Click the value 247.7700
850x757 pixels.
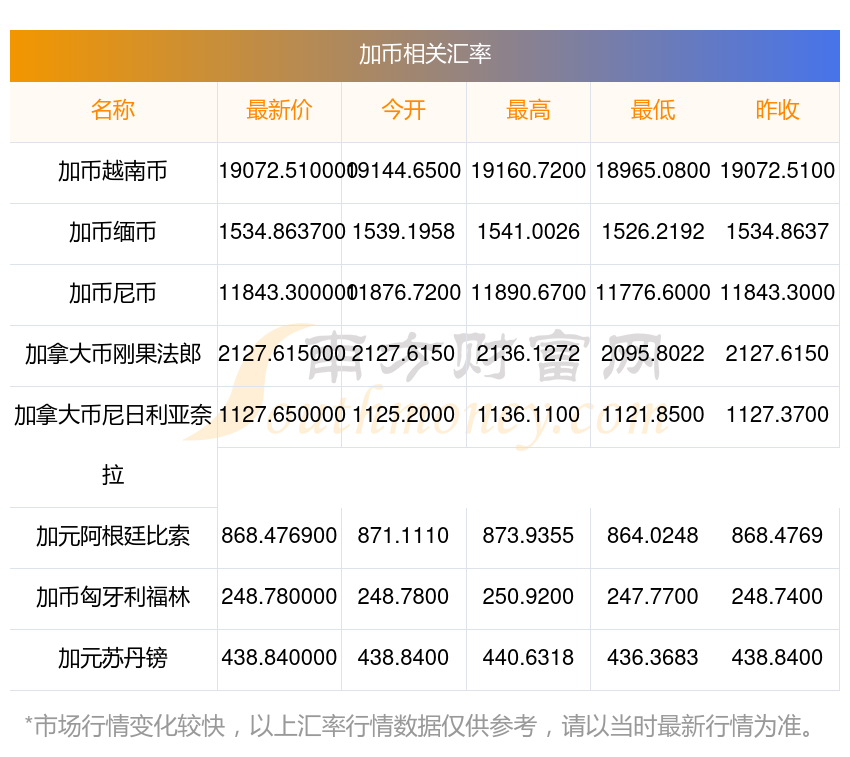(x=653, y=596)
